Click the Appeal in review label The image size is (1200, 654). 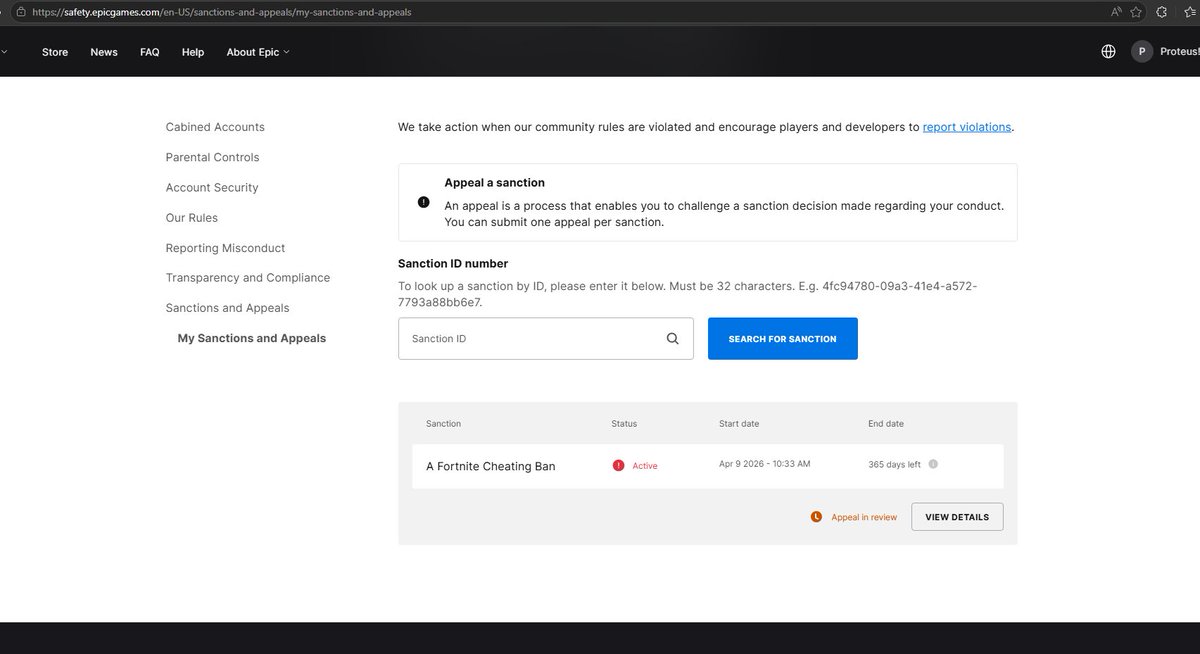(x=864, y=517)
